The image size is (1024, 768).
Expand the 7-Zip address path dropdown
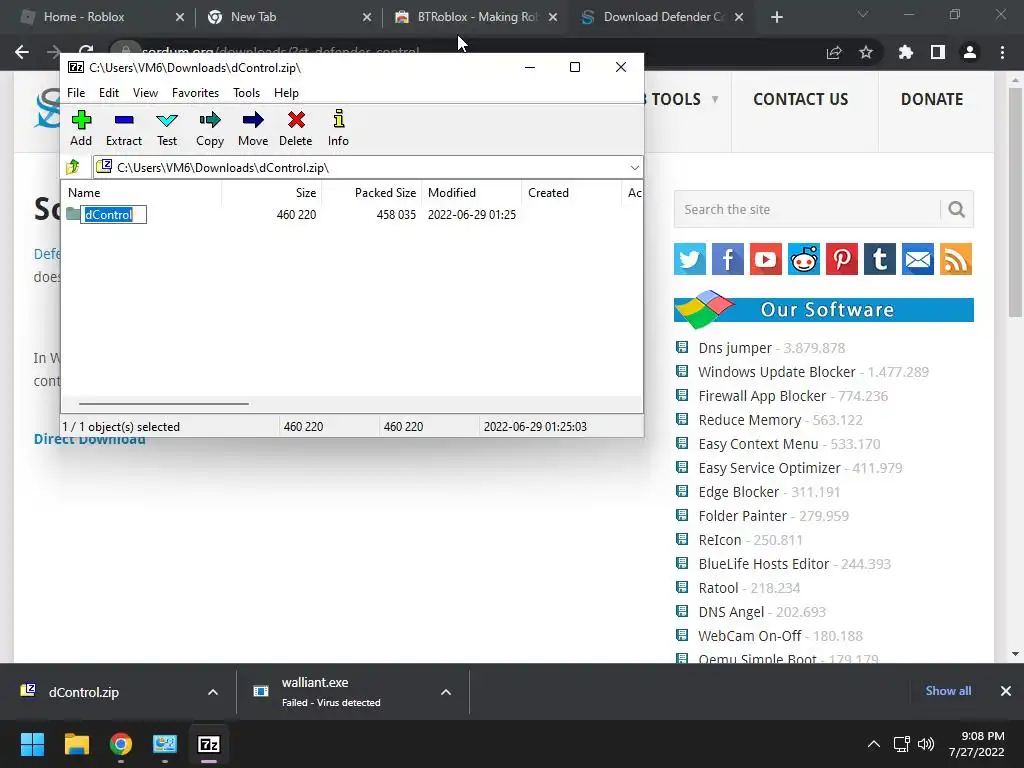coord(634,168)
